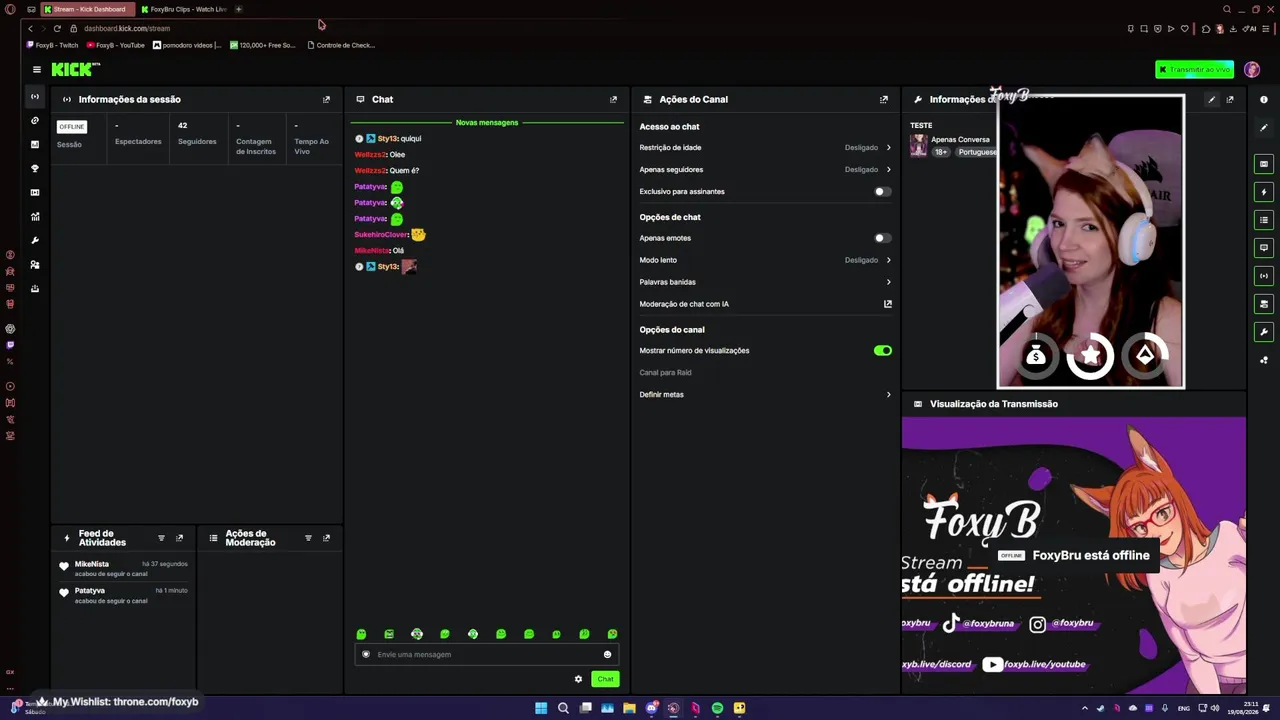Disable Mostrar número de visualizações switch
The width and height of the screenshot is (1280, 720).
point(882,351)
